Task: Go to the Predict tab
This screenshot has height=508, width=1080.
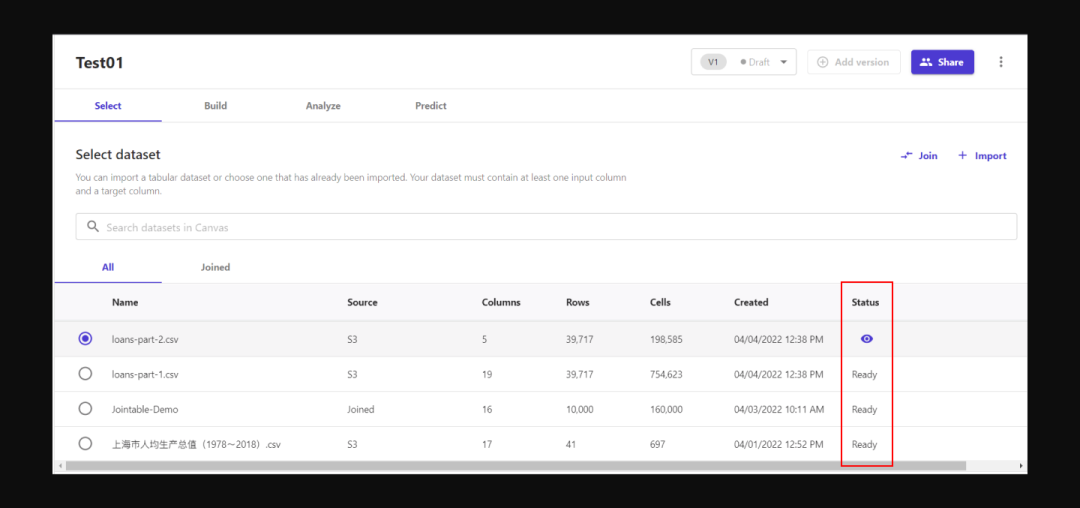Action: 430,106
